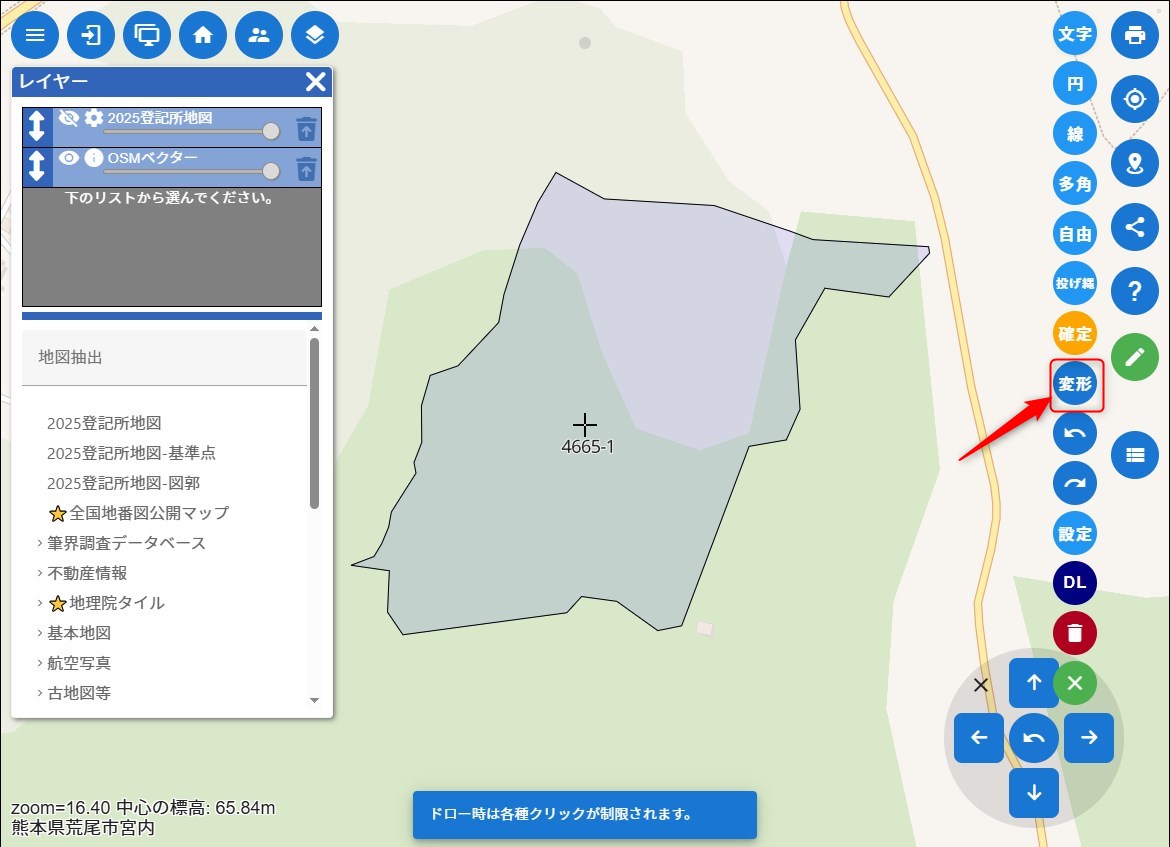1170x847 pixels.
Task: Select 全国地番図公開マップ from the list
Action: point(149,513)
